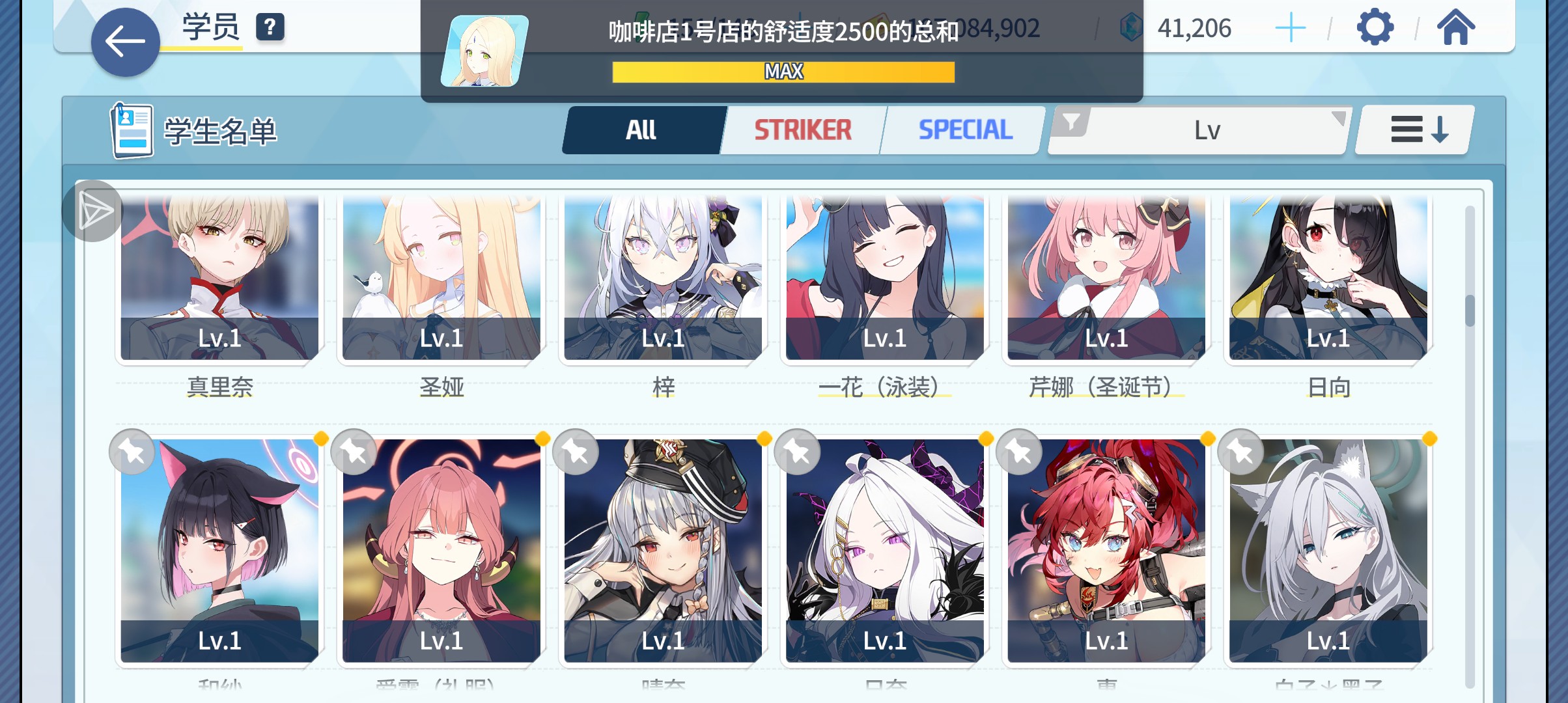1568x703 pixels.
Task: Open the help question mark icon
Action: click(x=270, y=27)
